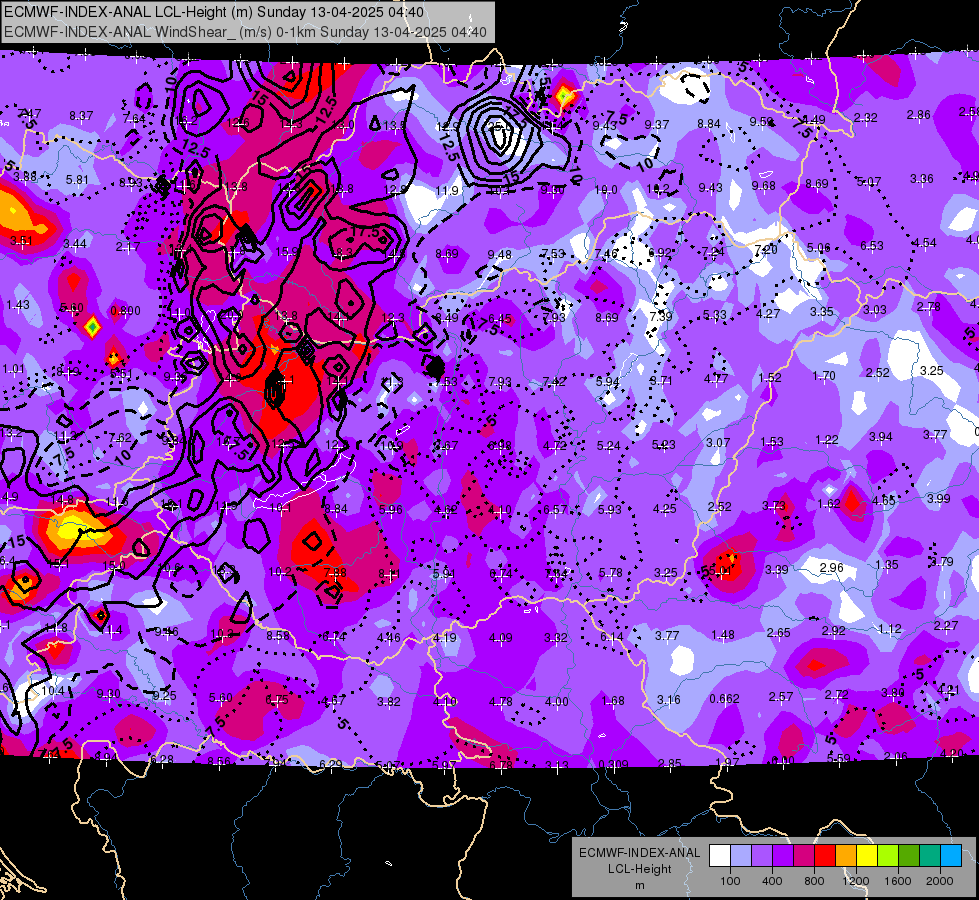Click the map value 2.86
This screenshot has height=900, width=979.
tap(918, 115)
